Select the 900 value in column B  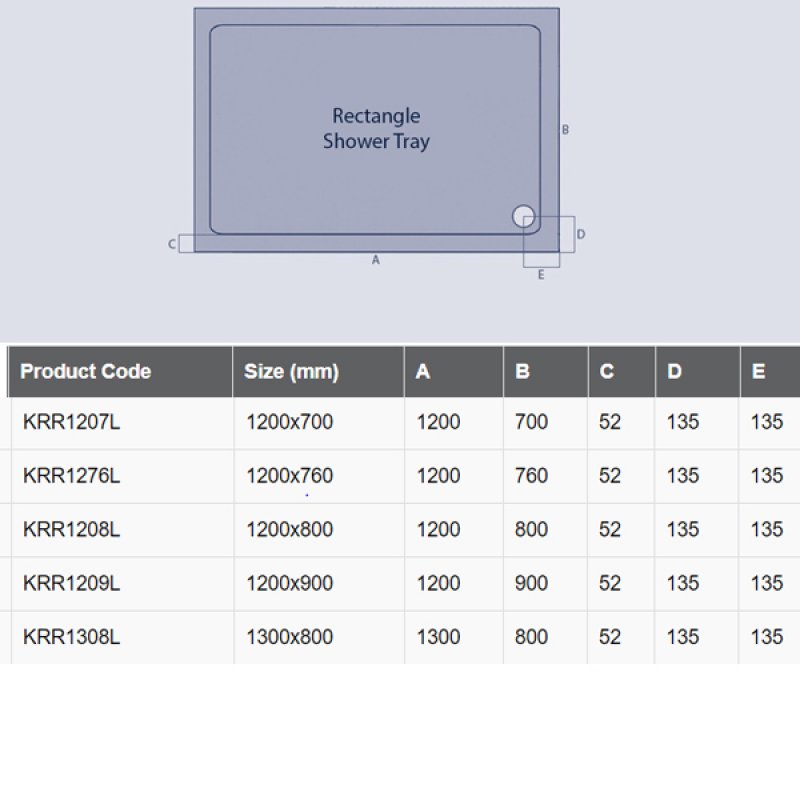coord(531,583)
